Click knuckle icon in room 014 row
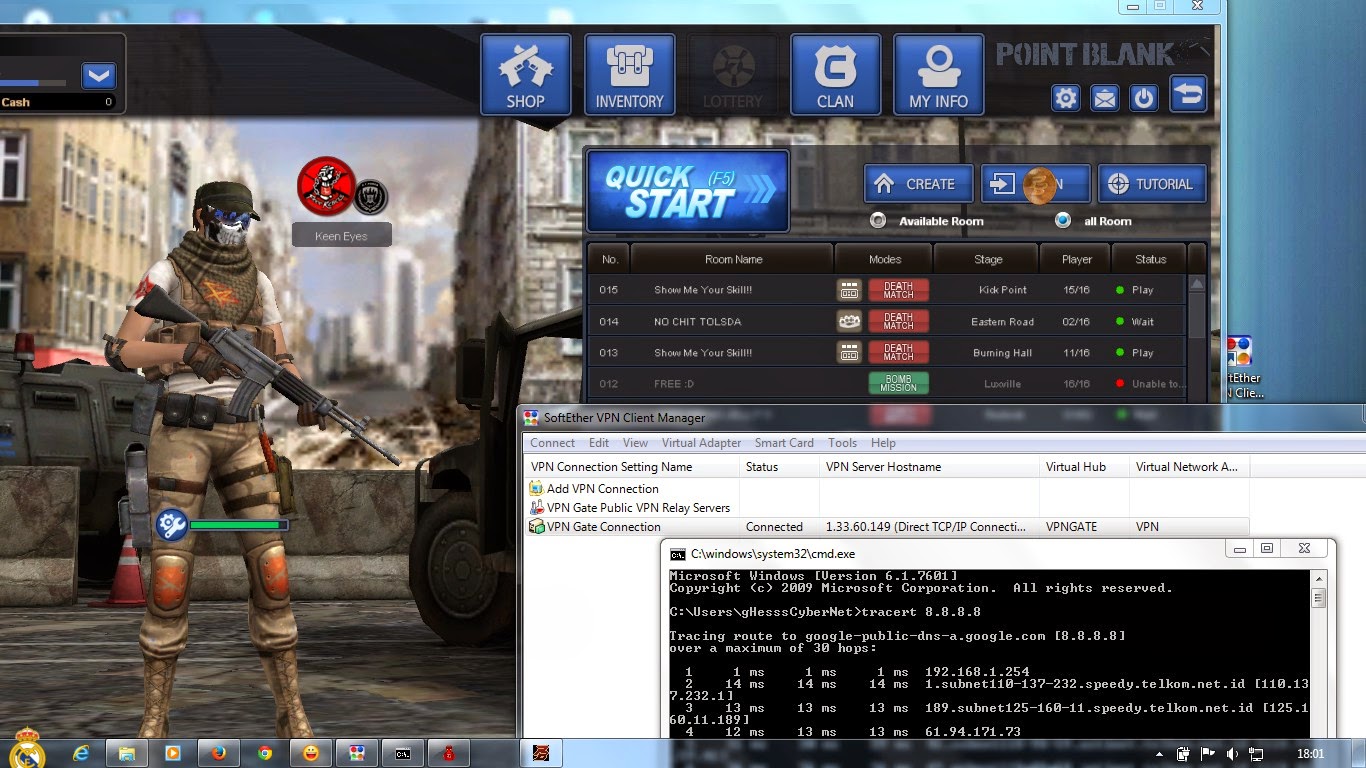The width and height of the screenshot is (1366, 768). (849, 321)
